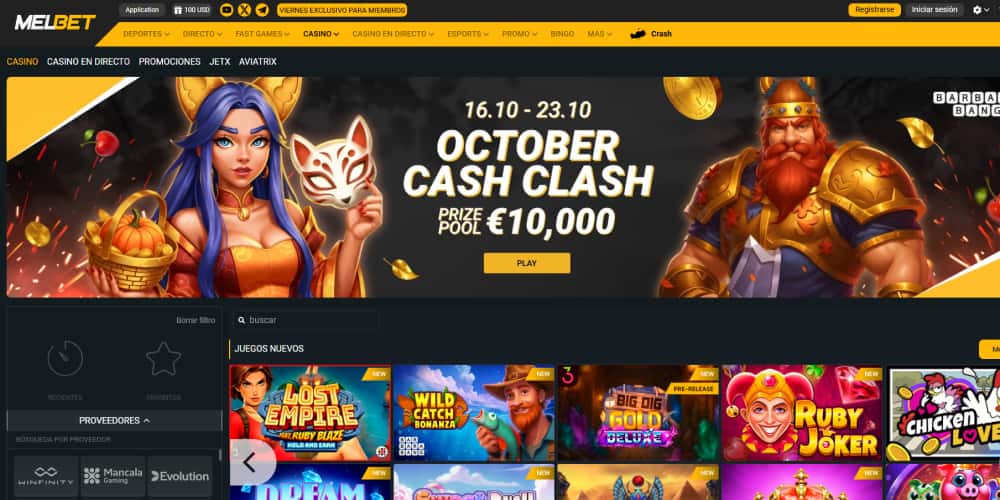The width and height of the screenshot is (1000, 500).
Task: Open the Ruby Joker game thumbnail
Action: pyautogui.click(x=802, y=413)
